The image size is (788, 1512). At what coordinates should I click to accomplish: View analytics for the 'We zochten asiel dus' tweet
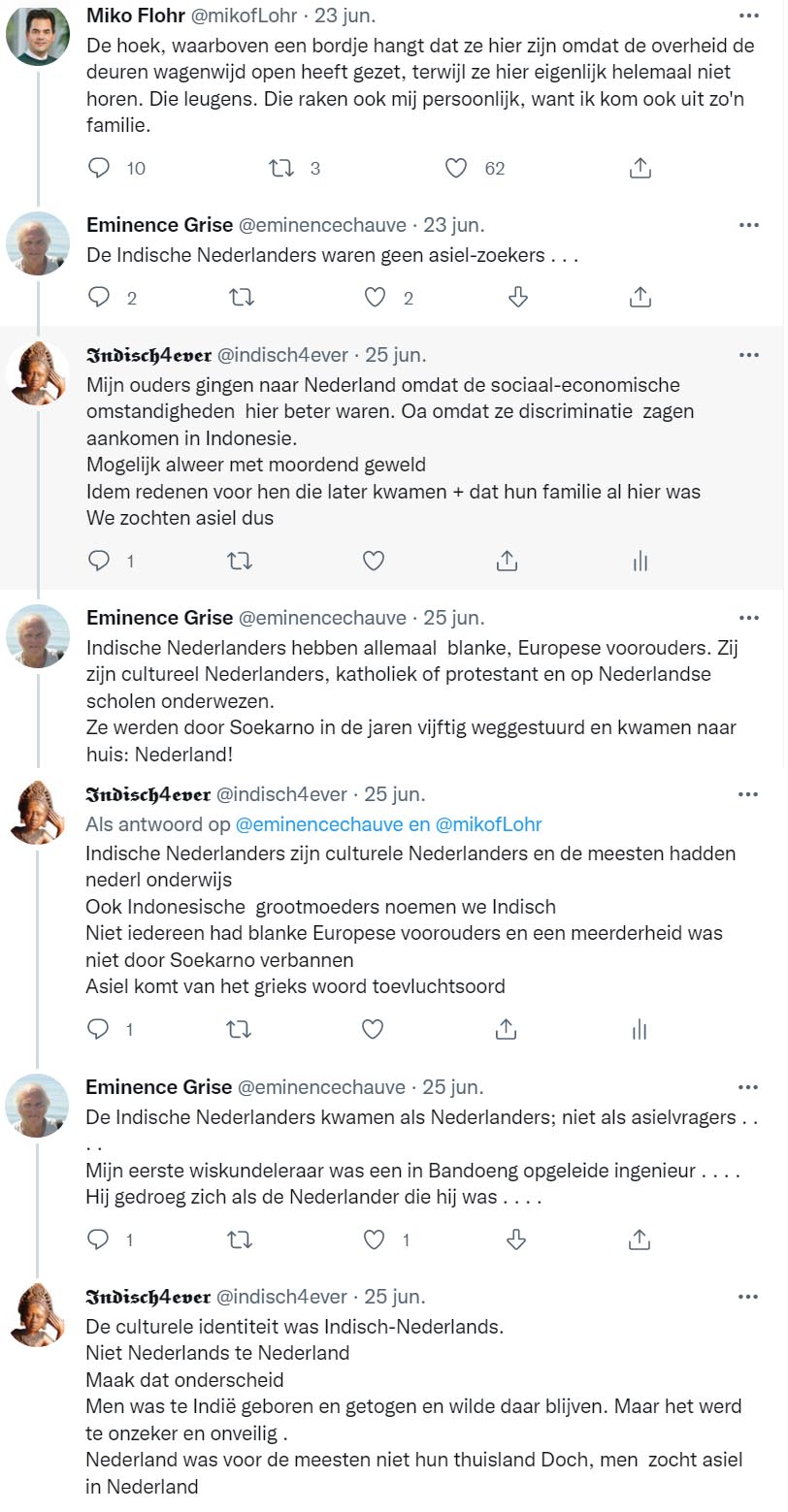point(640,561)
